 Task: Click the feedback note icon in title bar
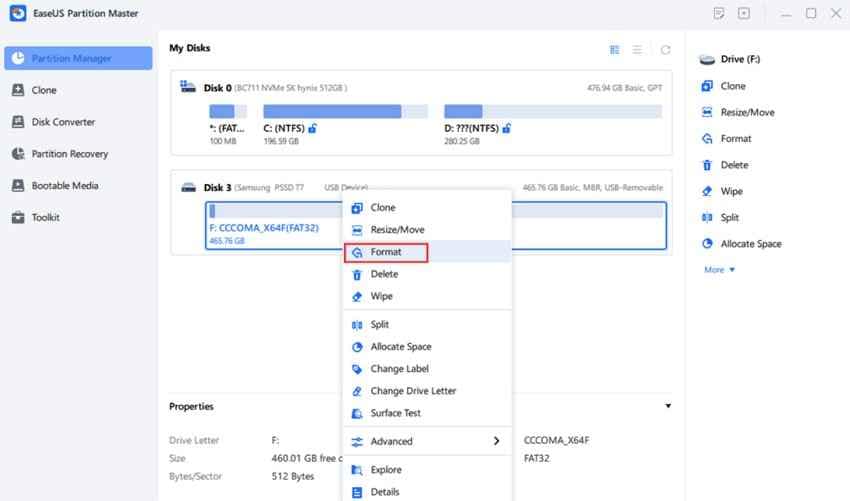pyautogui.click(x=719, y=13)
